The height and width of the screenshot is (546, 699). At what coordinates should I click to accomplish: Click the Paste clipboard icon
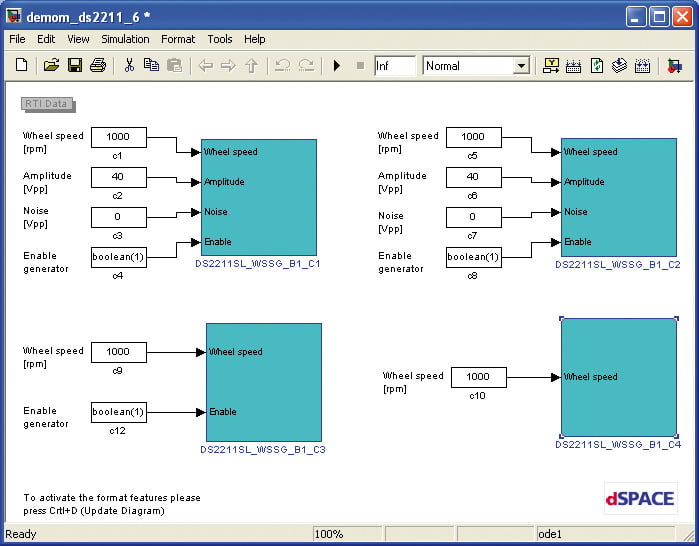point(174,66)
